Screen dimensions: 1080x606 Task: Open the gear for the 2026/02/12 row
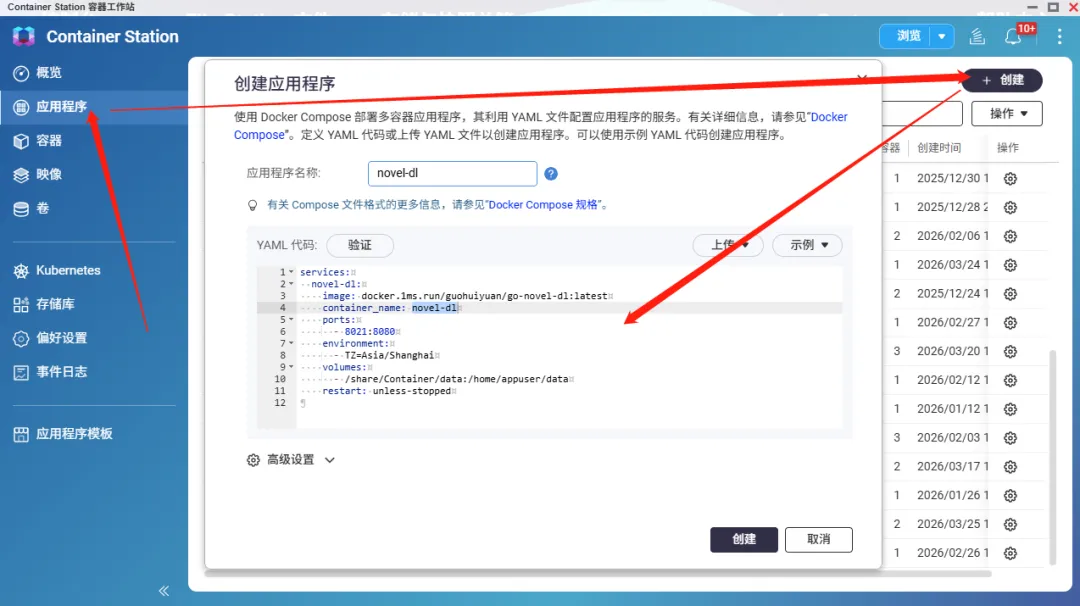pos(1010,380)
